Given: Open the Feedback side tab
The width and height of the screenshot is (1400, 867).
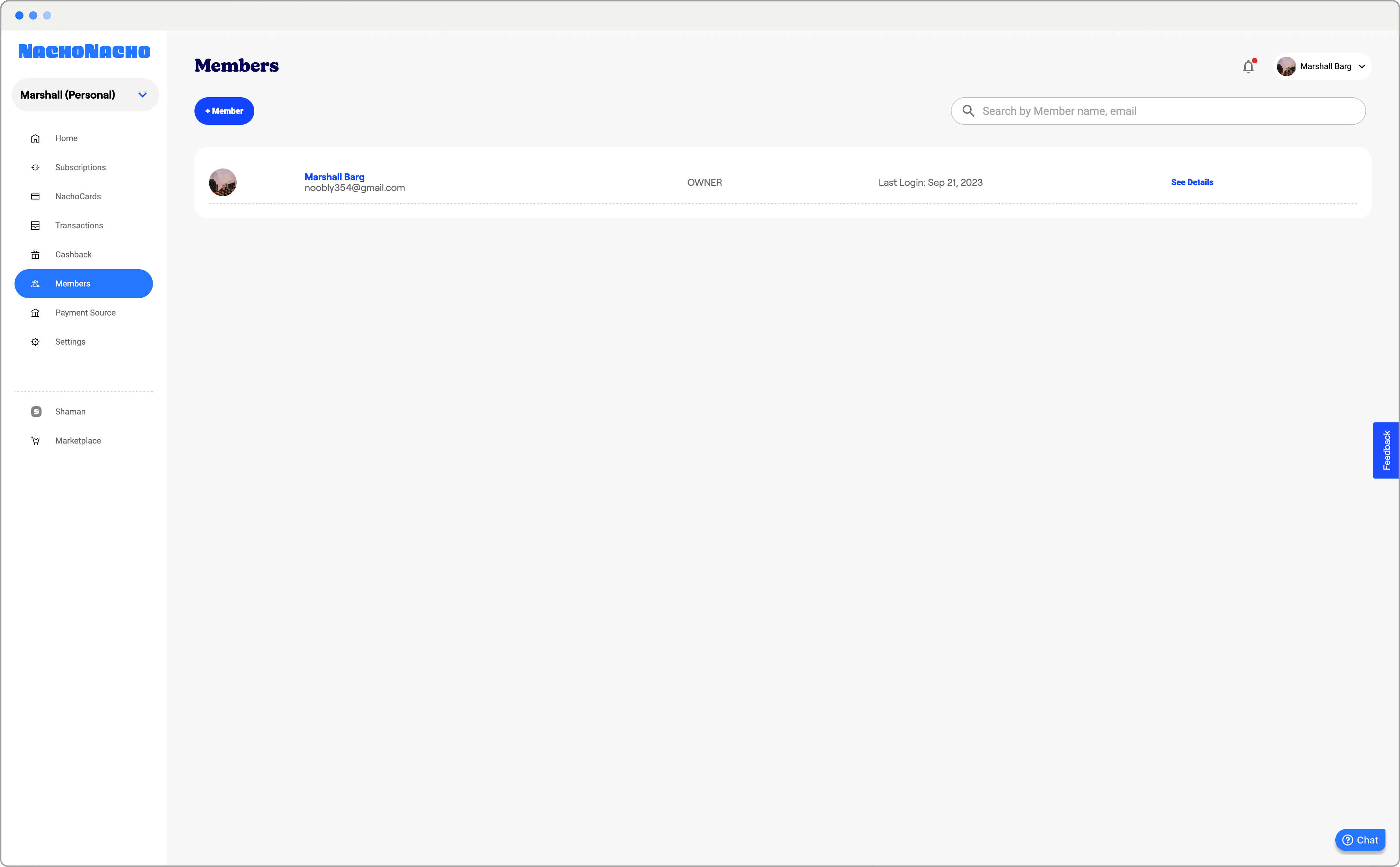Looking at the screenshot, I should [1386, 450].
